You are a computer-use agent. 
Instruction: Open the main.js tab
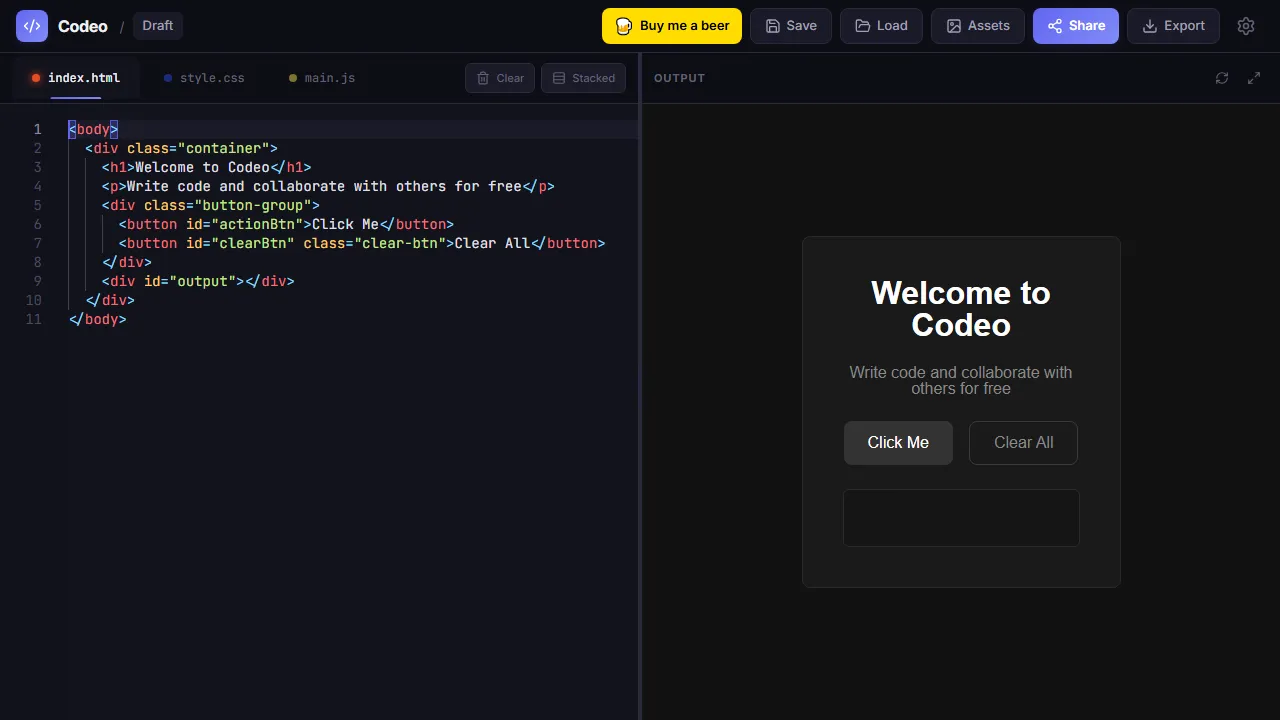330,77
